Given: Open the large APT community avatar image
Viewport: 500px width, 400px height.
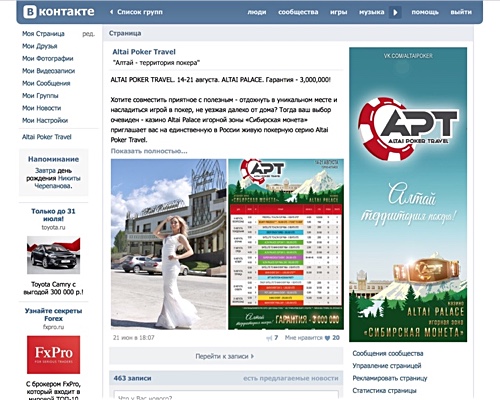Looking at the screenshot, I should (408, 194).
